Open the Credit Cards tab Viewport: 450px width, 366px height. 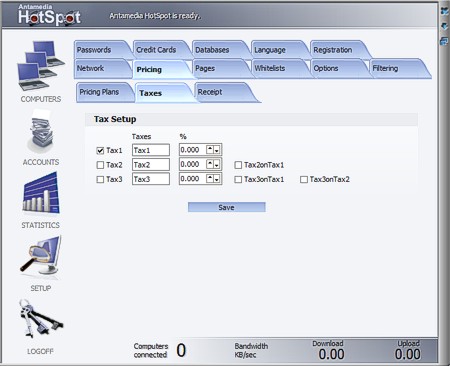(x=159, y=50)
